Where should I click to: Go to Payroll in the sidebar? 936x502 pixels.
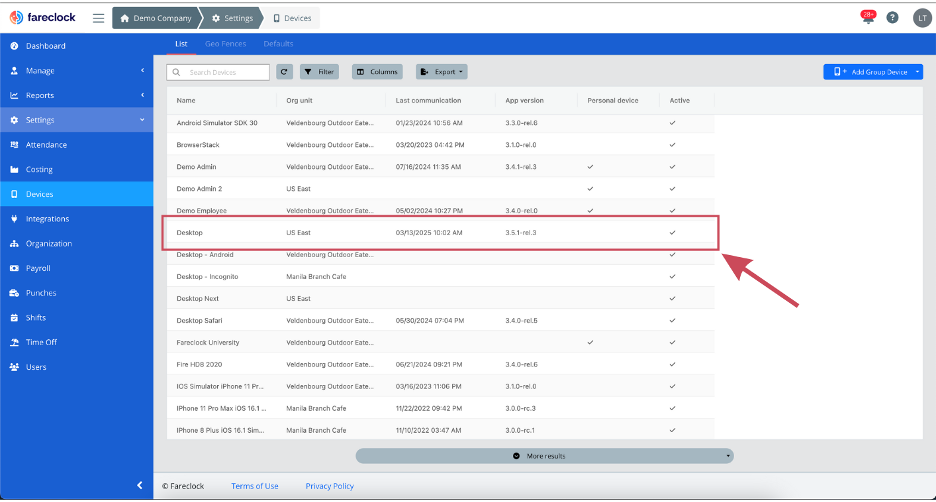tap(38, 268)
